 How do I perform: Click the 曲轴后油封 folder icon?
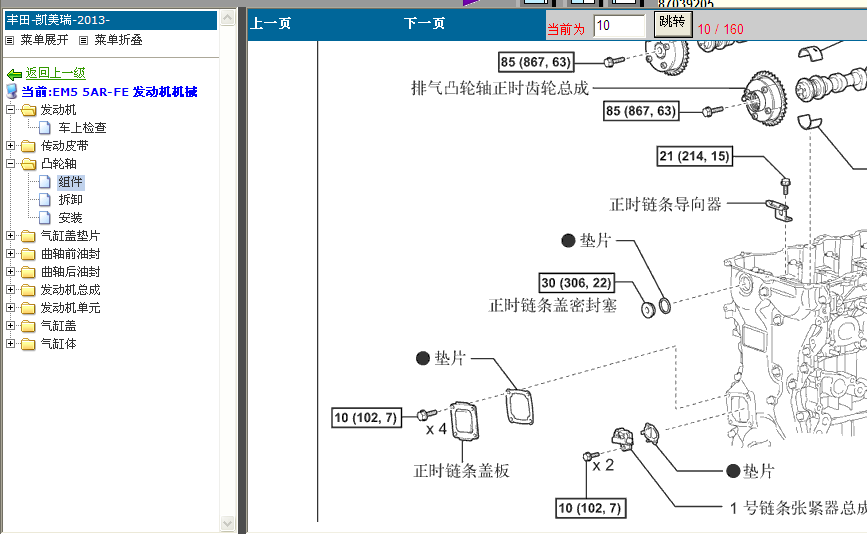[x=28, y=272]
